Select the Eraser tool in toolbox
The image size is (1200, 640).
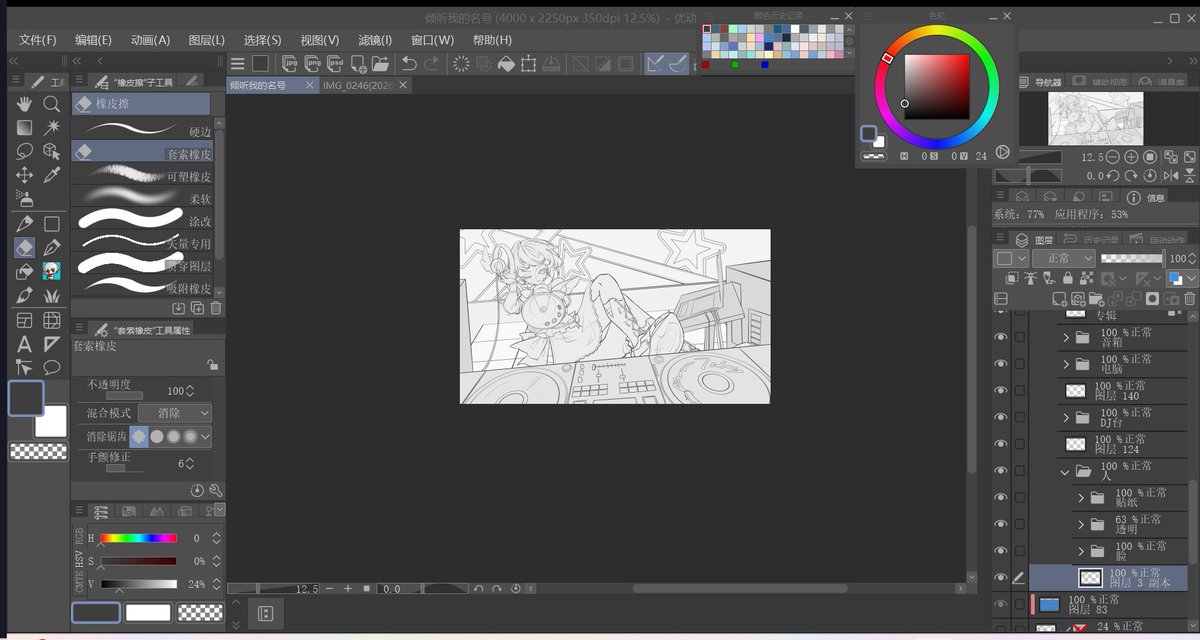pos(24,247)
